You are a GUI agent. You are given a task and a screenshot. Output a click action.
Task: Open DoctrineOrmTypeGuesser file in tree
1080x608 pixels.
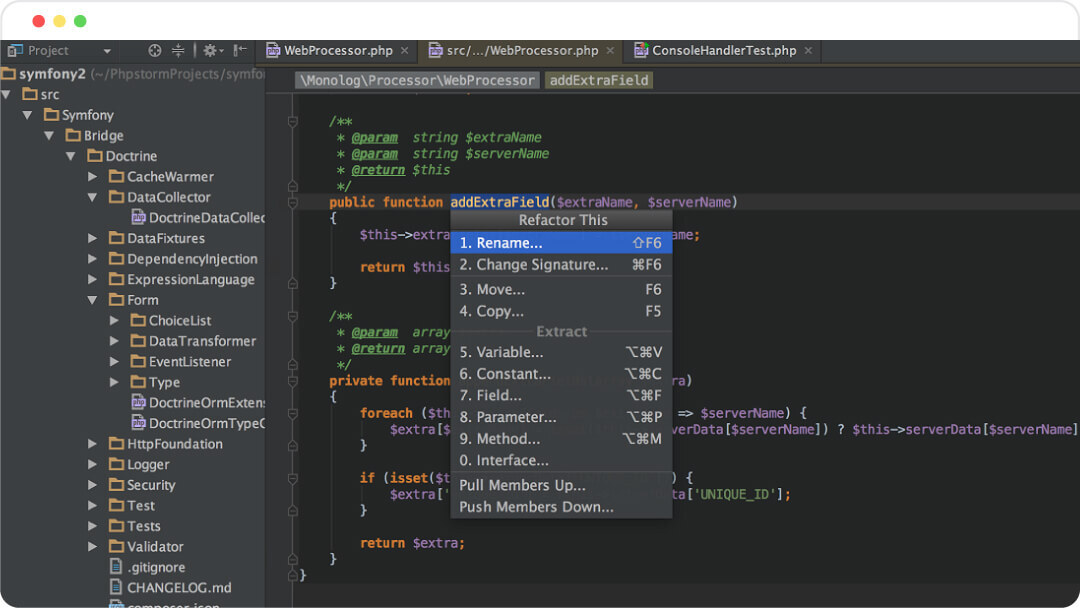(x=205, y=423)
